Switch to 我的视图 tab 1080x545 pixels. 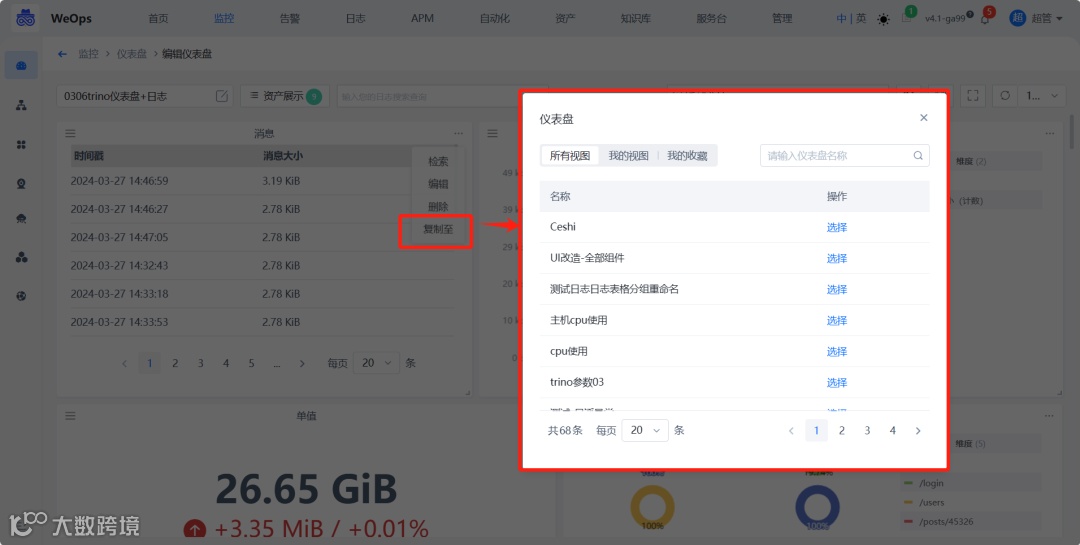pos(628,156)
